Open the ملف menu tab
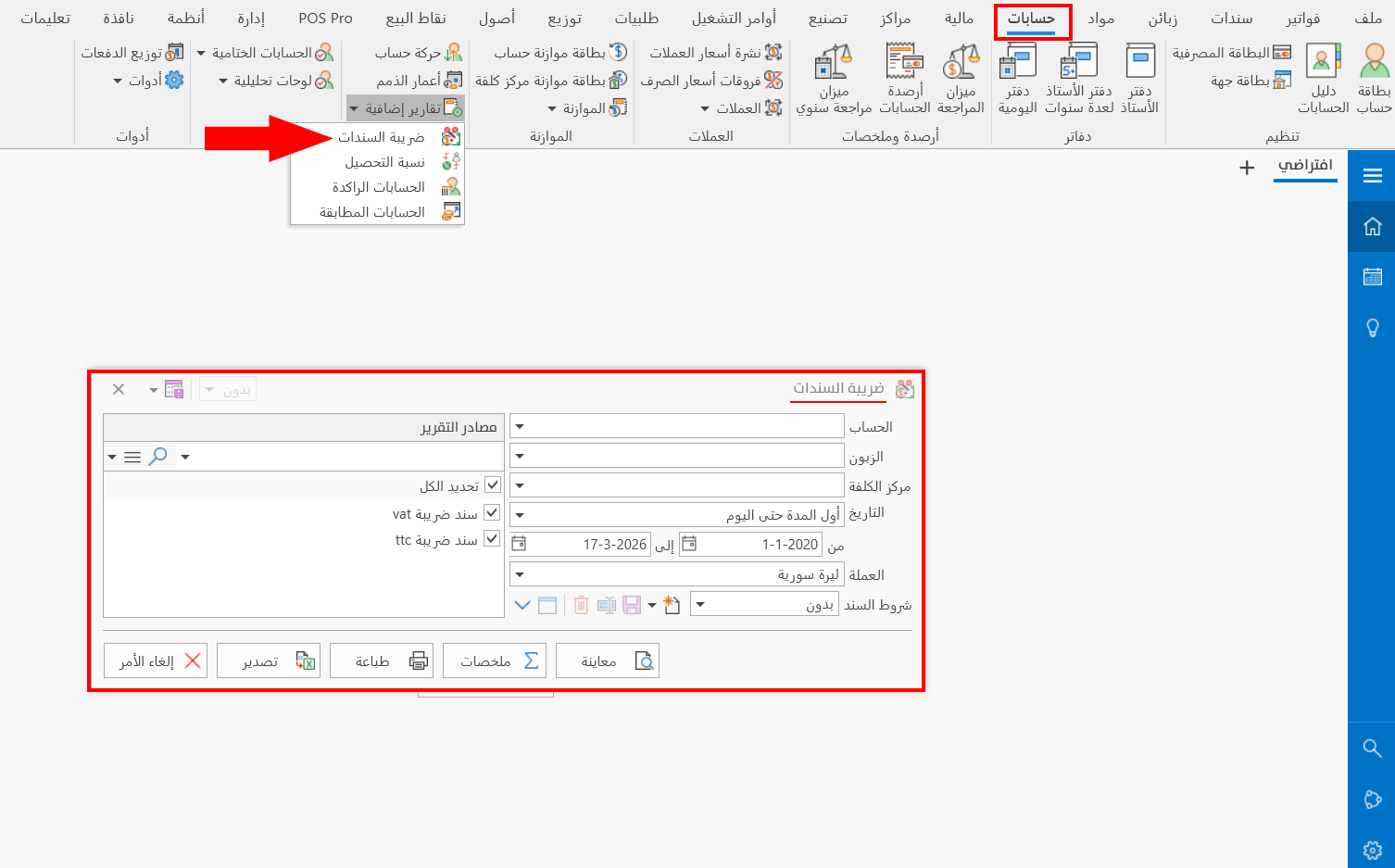This screenshot has height=868, width=1395. coord(1368,19)
